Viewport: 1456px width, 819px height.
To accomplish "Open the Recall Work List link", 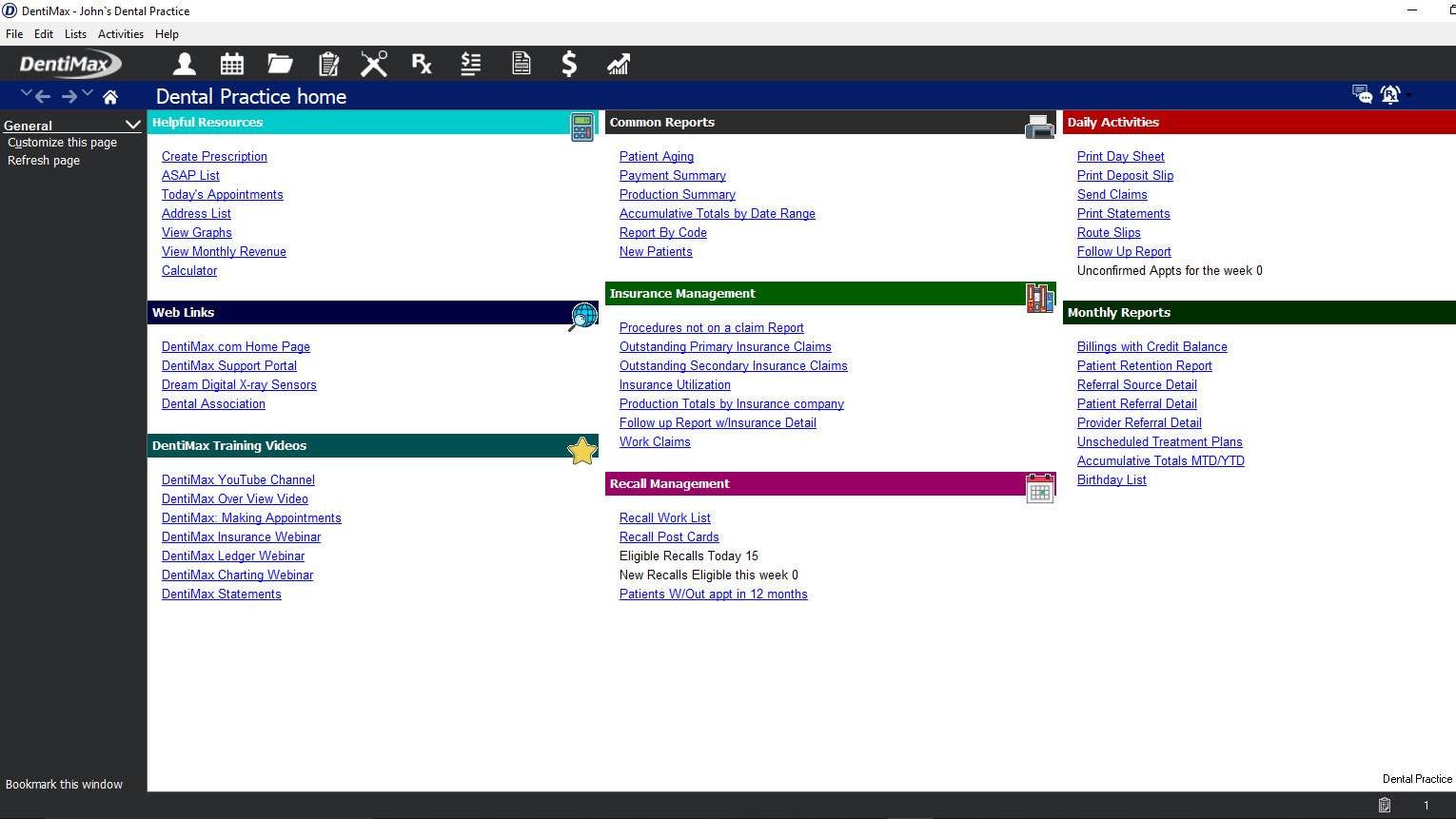I will click(665, 518).
